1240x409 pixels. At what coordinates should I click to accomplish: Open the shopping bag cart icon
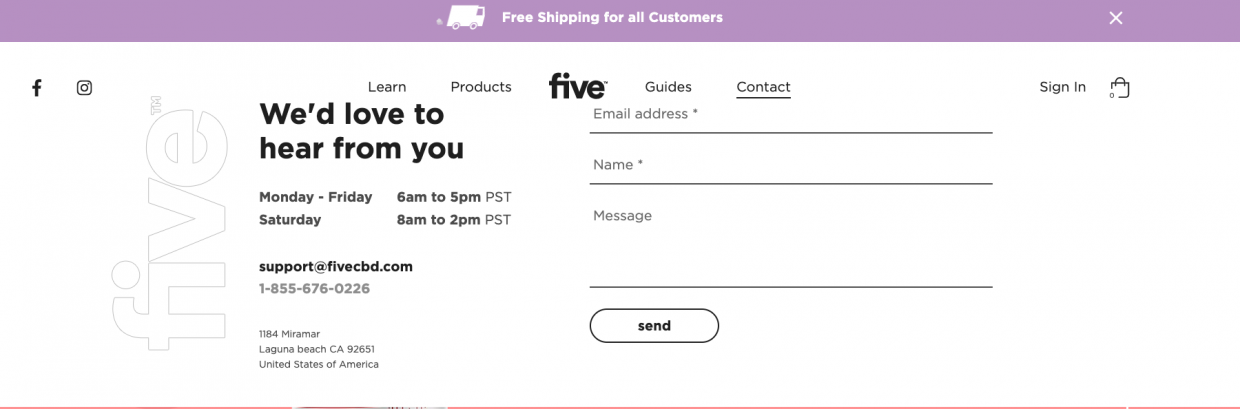pos(1120,88)
